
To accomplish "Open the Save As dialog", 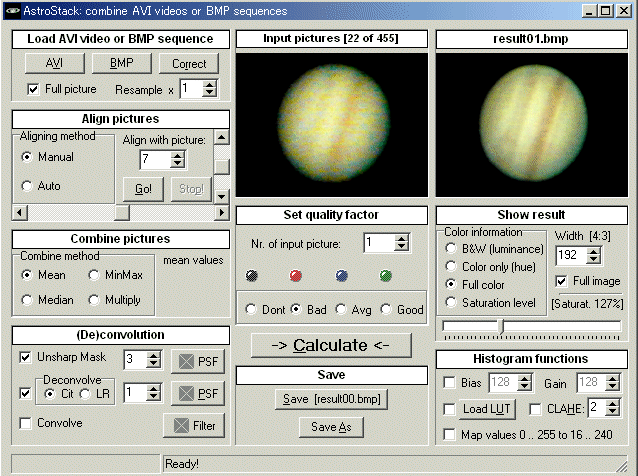I will [x=331, y=427].
